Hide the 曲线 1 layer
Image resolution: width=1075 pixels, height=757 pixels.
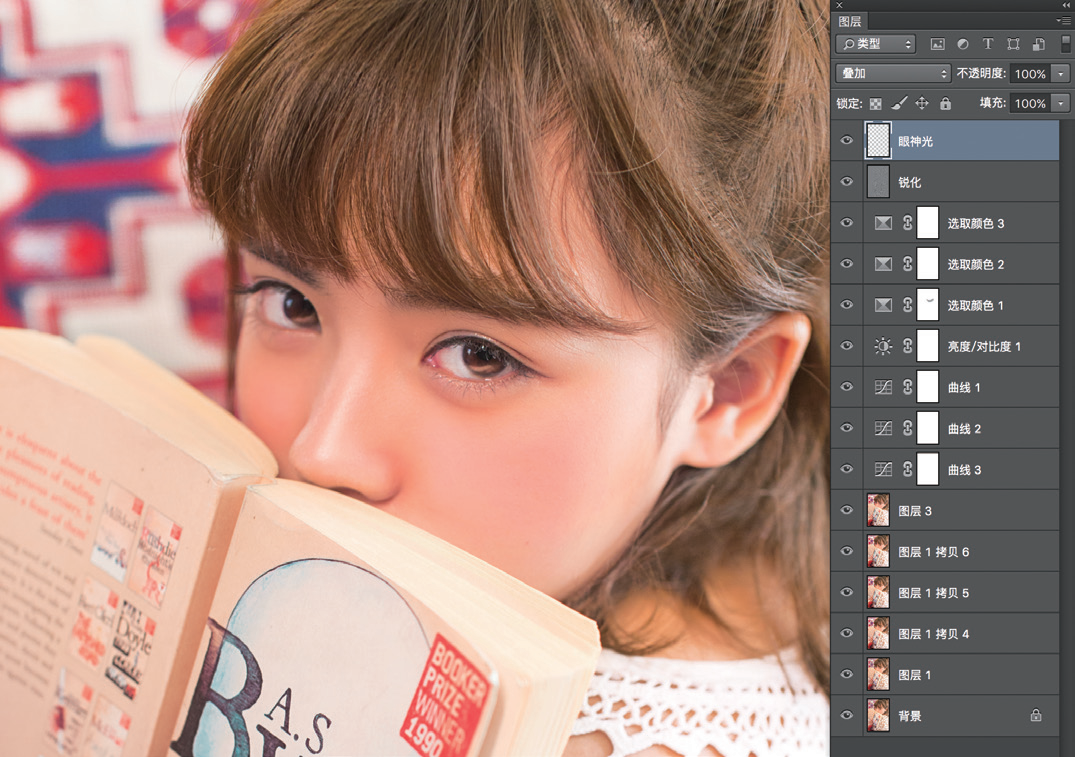click(847, 387)
